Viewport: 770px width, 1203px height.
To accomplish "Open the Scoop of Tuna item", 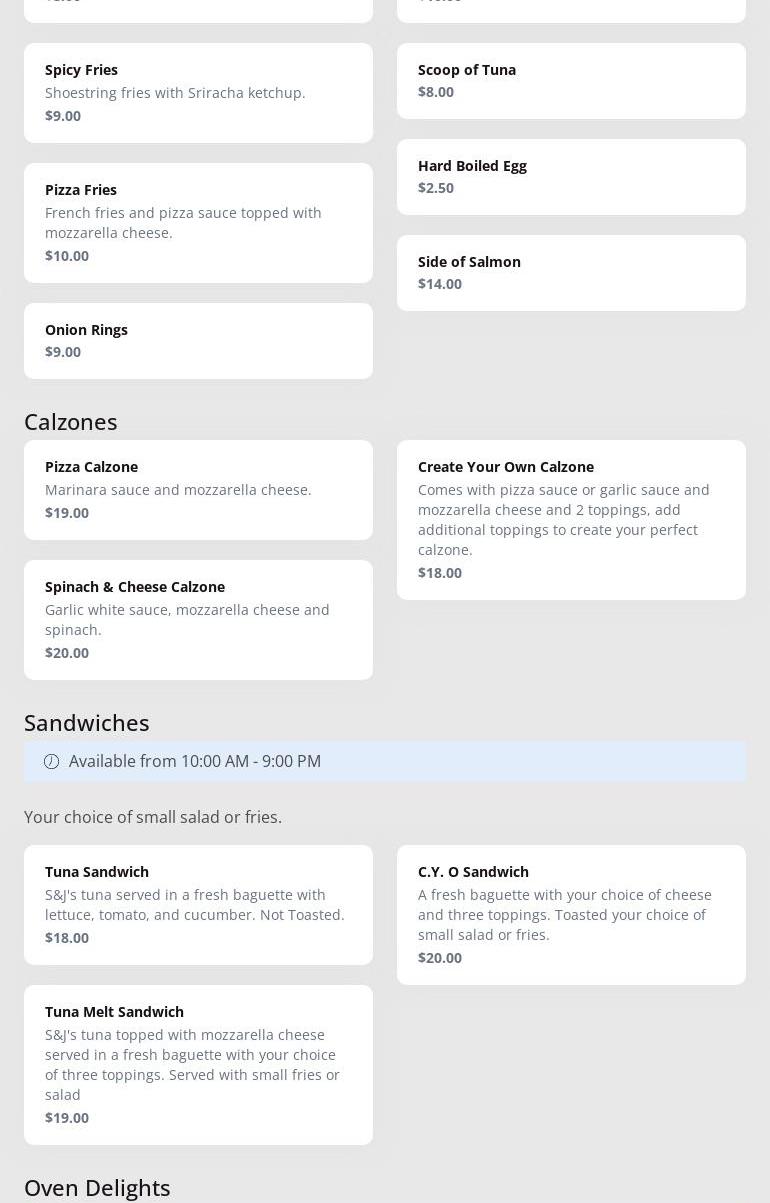I will [571, 81].
